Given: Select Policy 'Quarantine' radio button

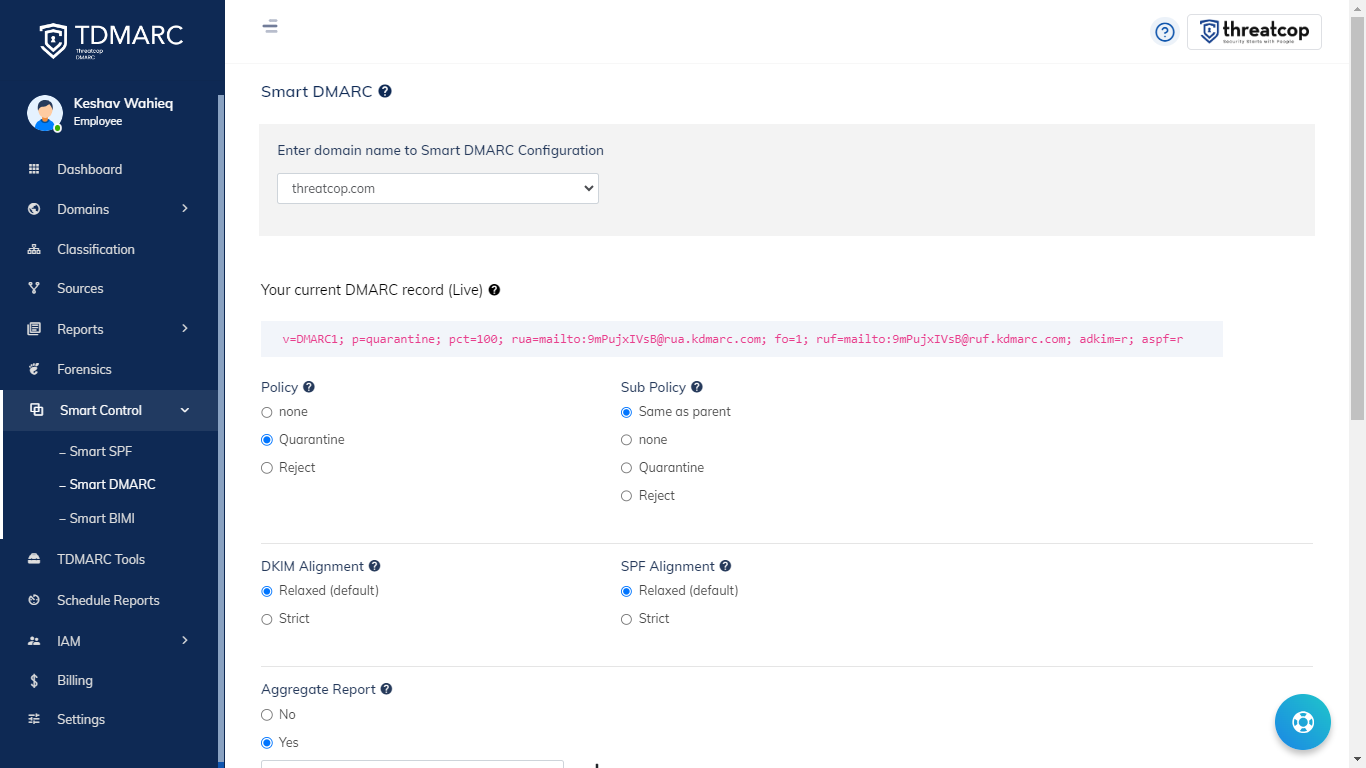Looking at the screenshot, I should click(267, 440).
